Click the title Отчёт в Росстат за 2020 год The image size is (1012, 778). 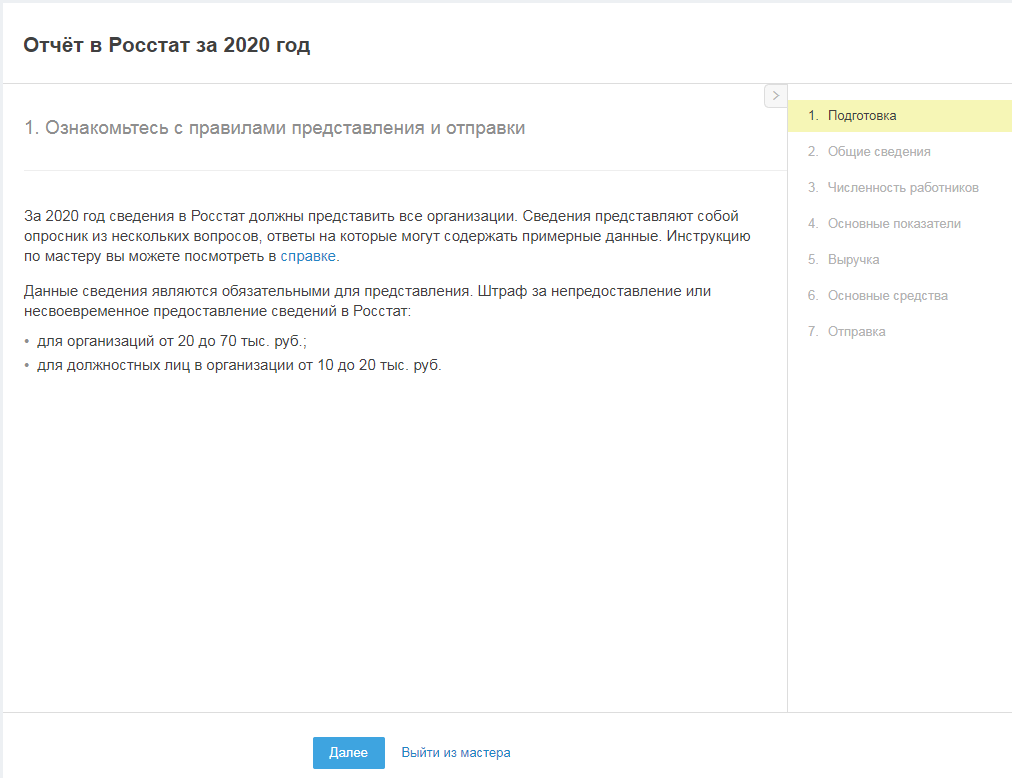click(167, 45)
